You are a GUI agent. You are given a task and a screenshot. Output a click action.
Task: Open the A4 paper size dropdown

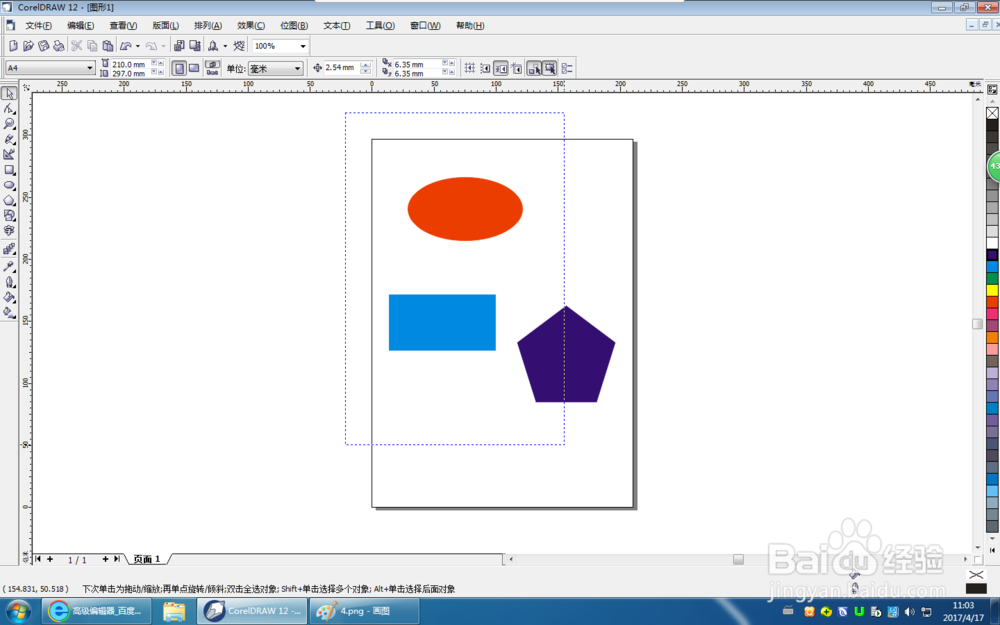[89, 68]
